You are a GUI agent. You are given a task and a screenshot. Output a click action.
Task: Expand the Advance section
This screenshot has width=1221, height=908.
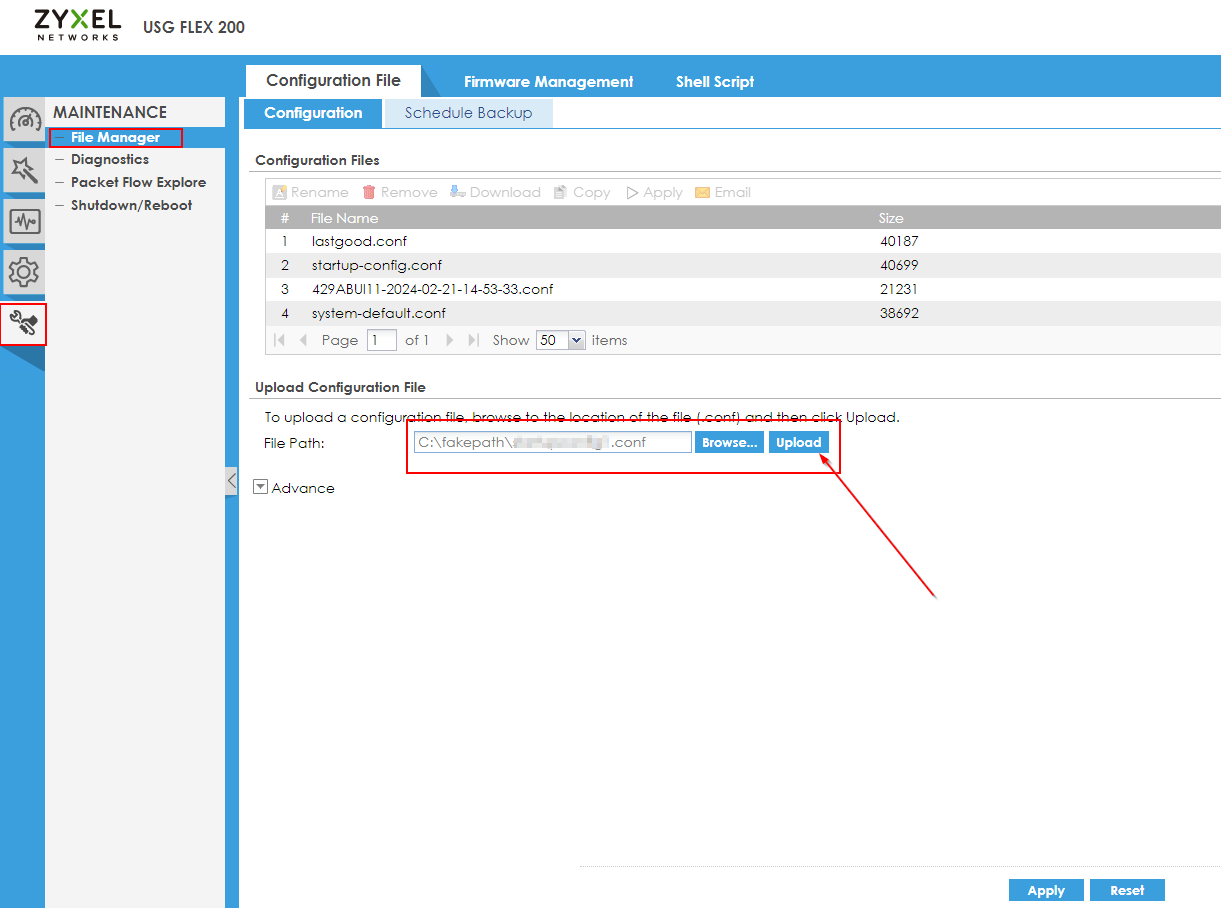pyautogui.click(x=261, y=487)
